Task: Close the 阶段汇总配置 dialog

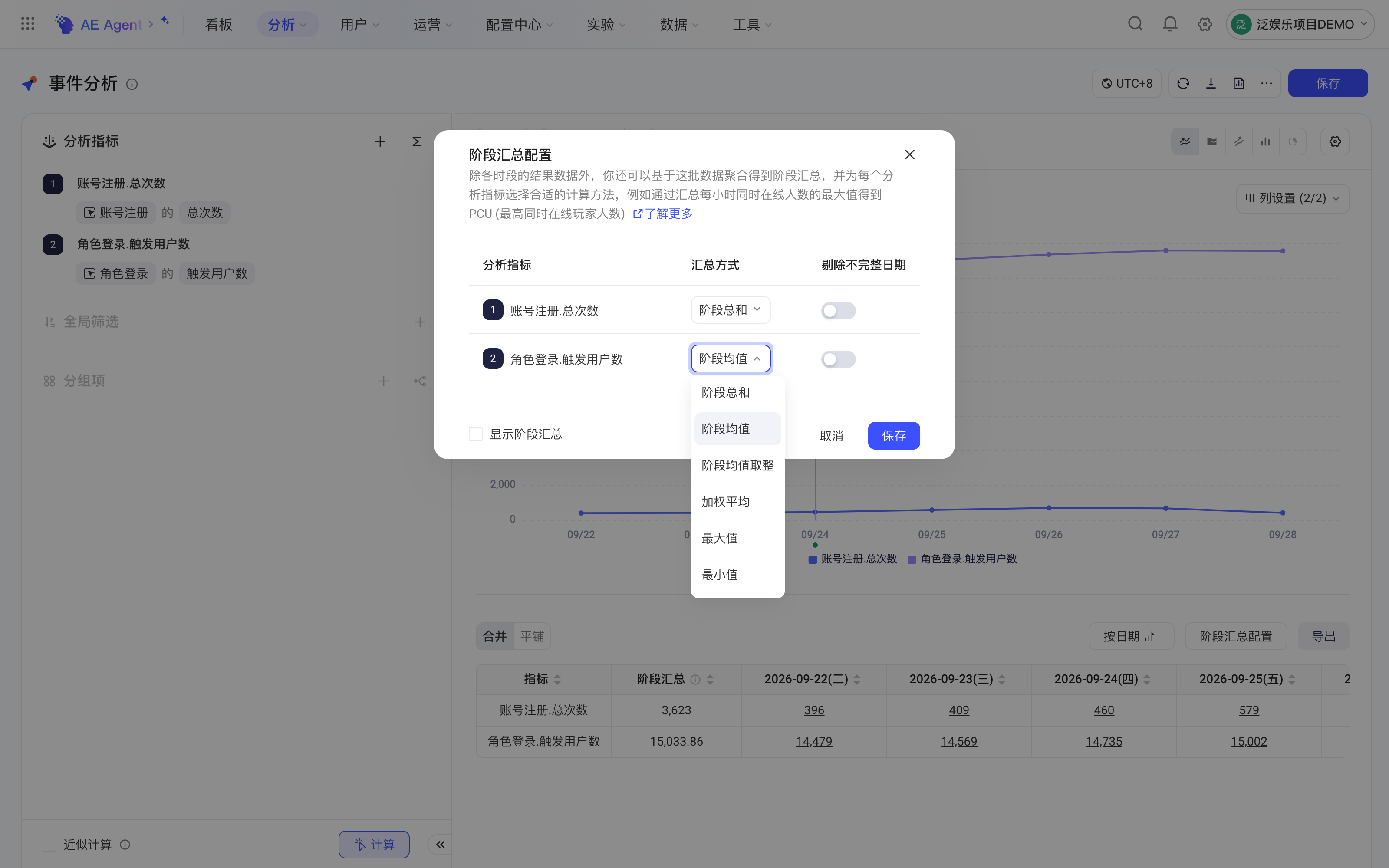Action: 909,155
